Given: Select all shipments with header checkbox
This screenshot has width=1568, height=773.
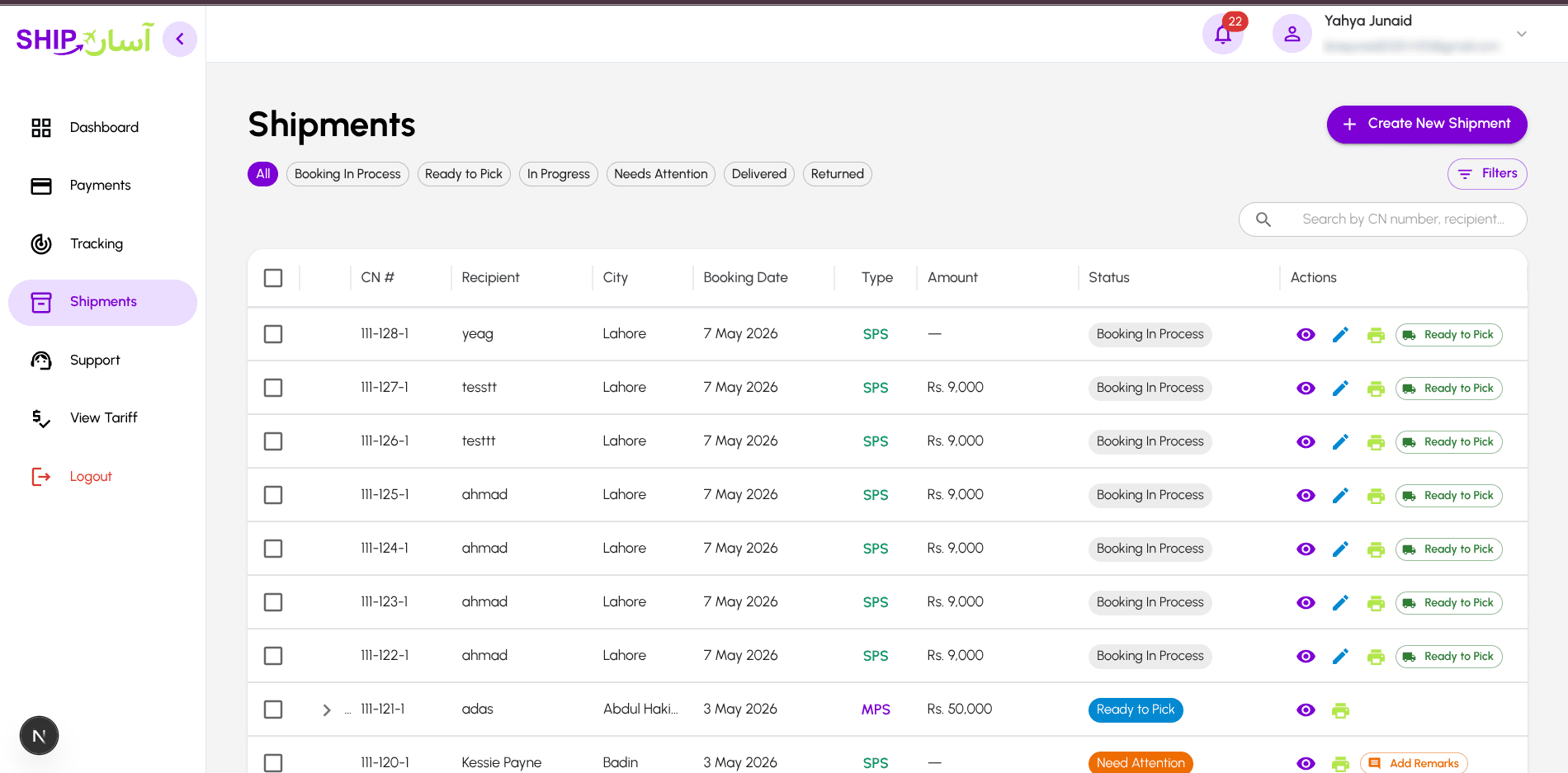Looking at the screenshot, I should [273, 278].
